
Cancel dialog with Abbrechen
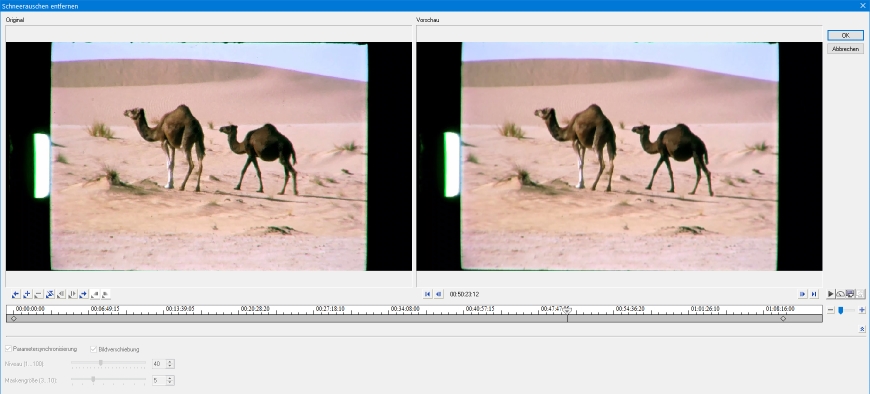click(x=845, y=49)
